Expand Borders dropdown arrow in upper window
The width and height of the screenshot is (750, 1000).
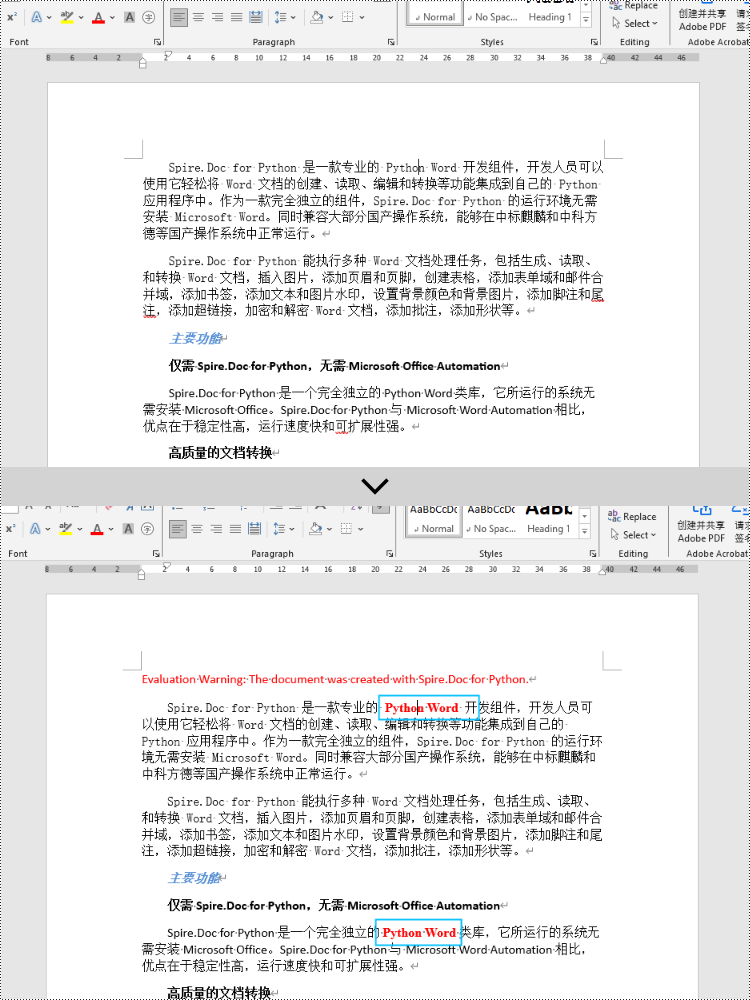click(x=362, y=18)
